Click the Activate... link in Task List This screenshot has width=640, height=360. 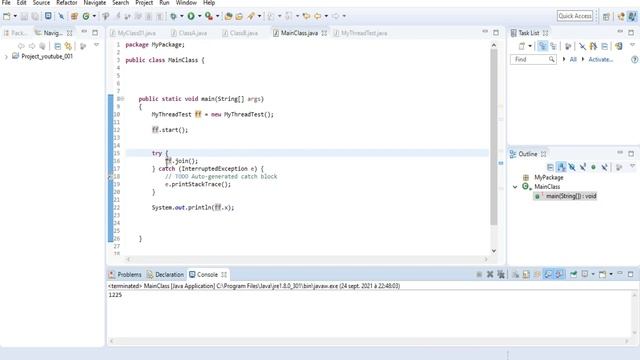pos(600,60)
